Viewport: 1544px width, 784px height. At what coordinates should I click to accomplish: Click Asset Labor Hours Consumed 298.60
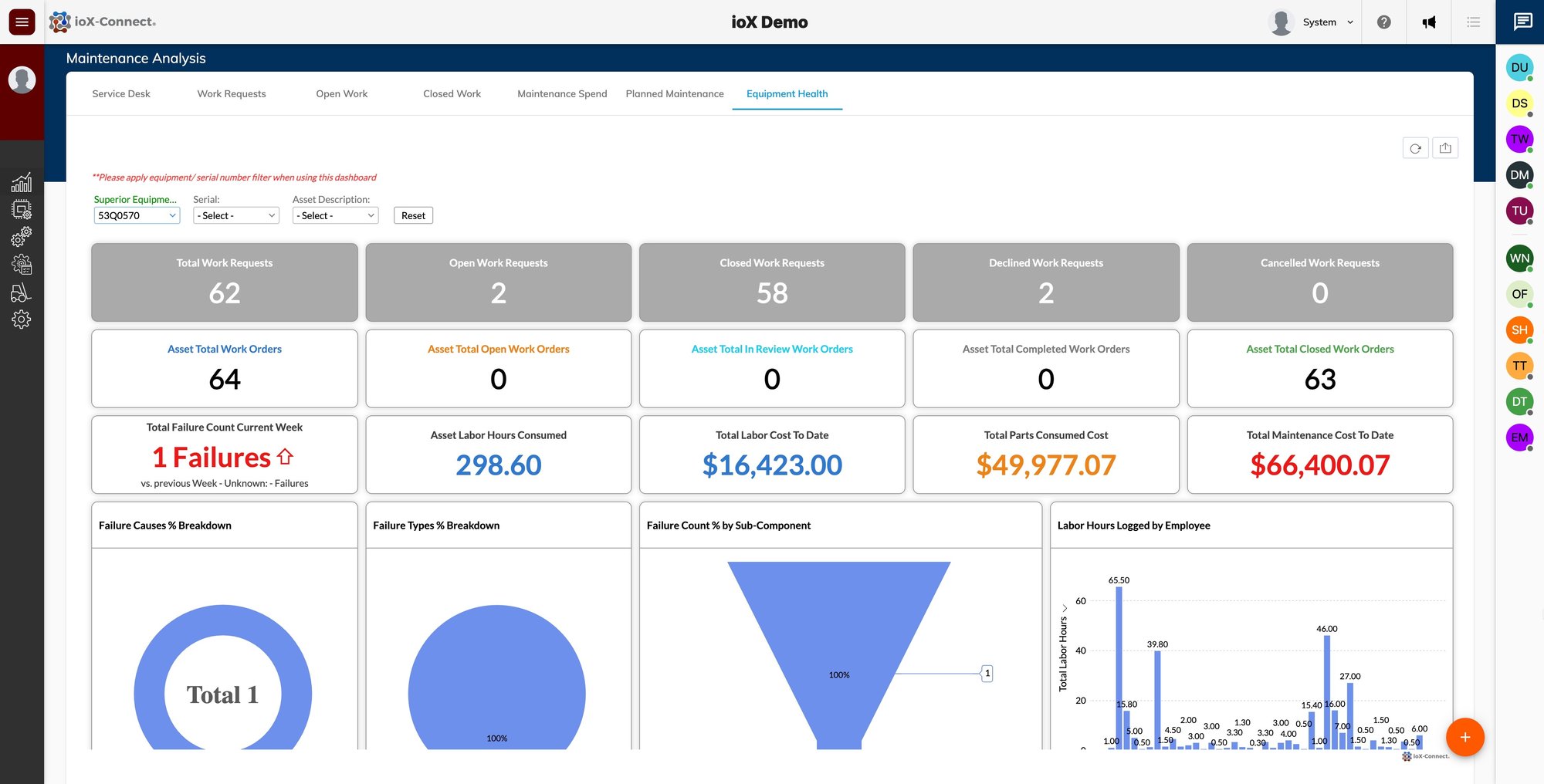coord(499,465)
